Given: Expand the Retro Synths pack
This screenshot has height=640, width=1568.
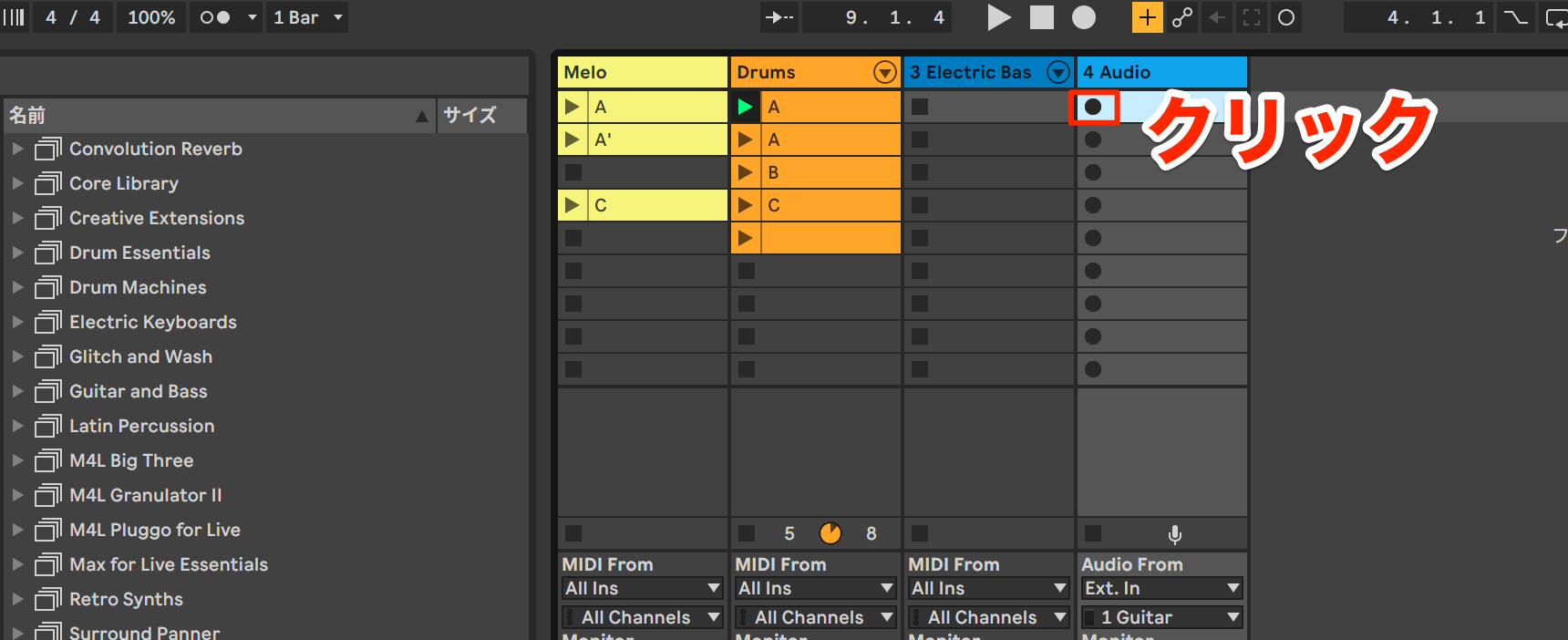Looking at the screenshot, I should click(17, 599).
